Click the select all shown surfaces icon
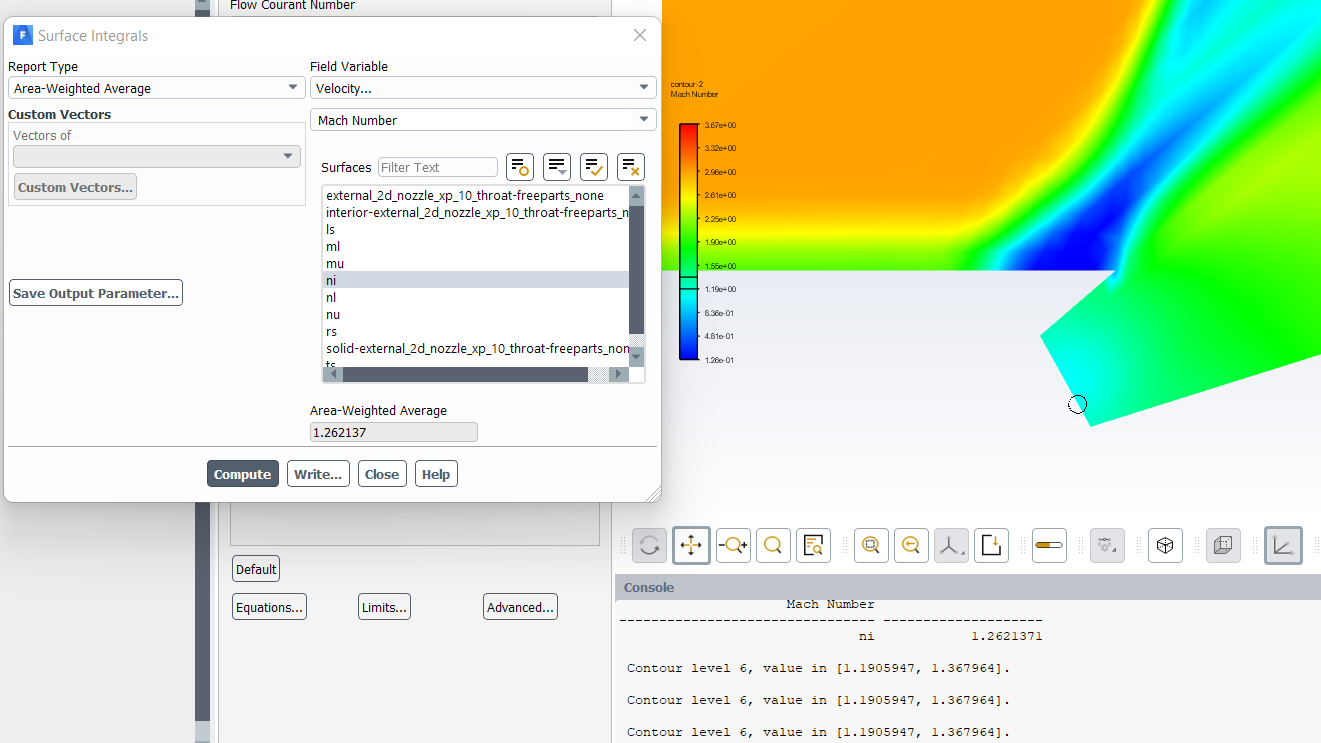This screenshot has width=1321, height=743. 594,167
